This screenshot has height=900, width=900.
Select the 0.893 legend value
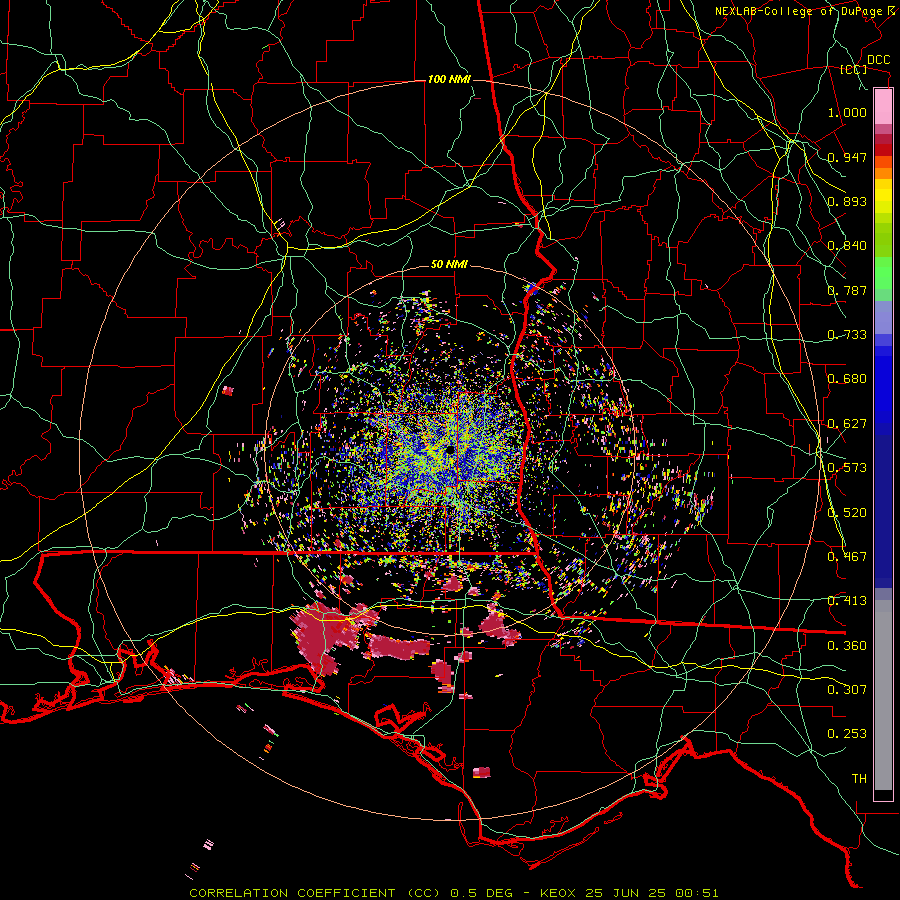847,201
